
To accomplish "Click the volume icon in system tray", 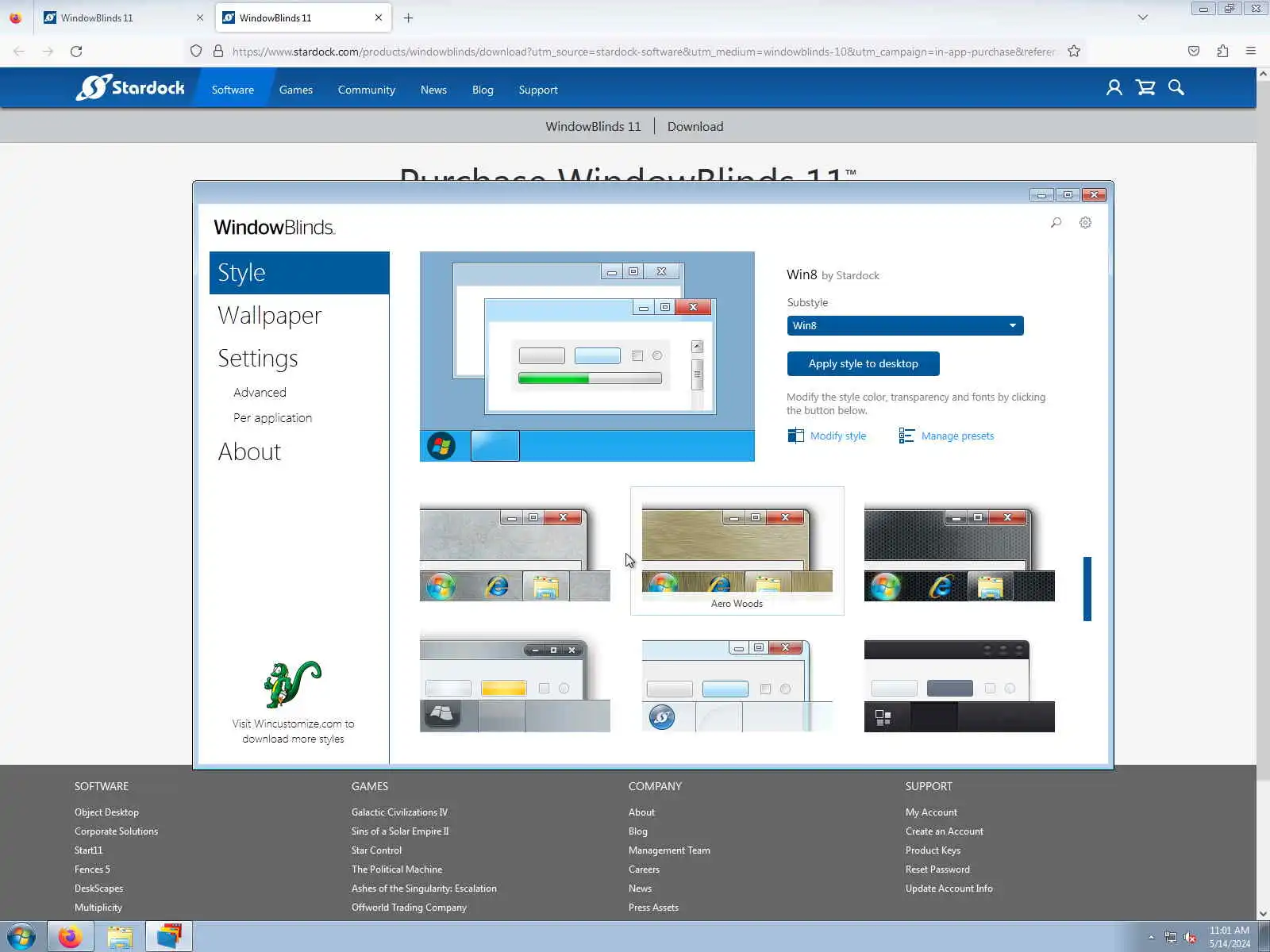I will click(1190, 938).
